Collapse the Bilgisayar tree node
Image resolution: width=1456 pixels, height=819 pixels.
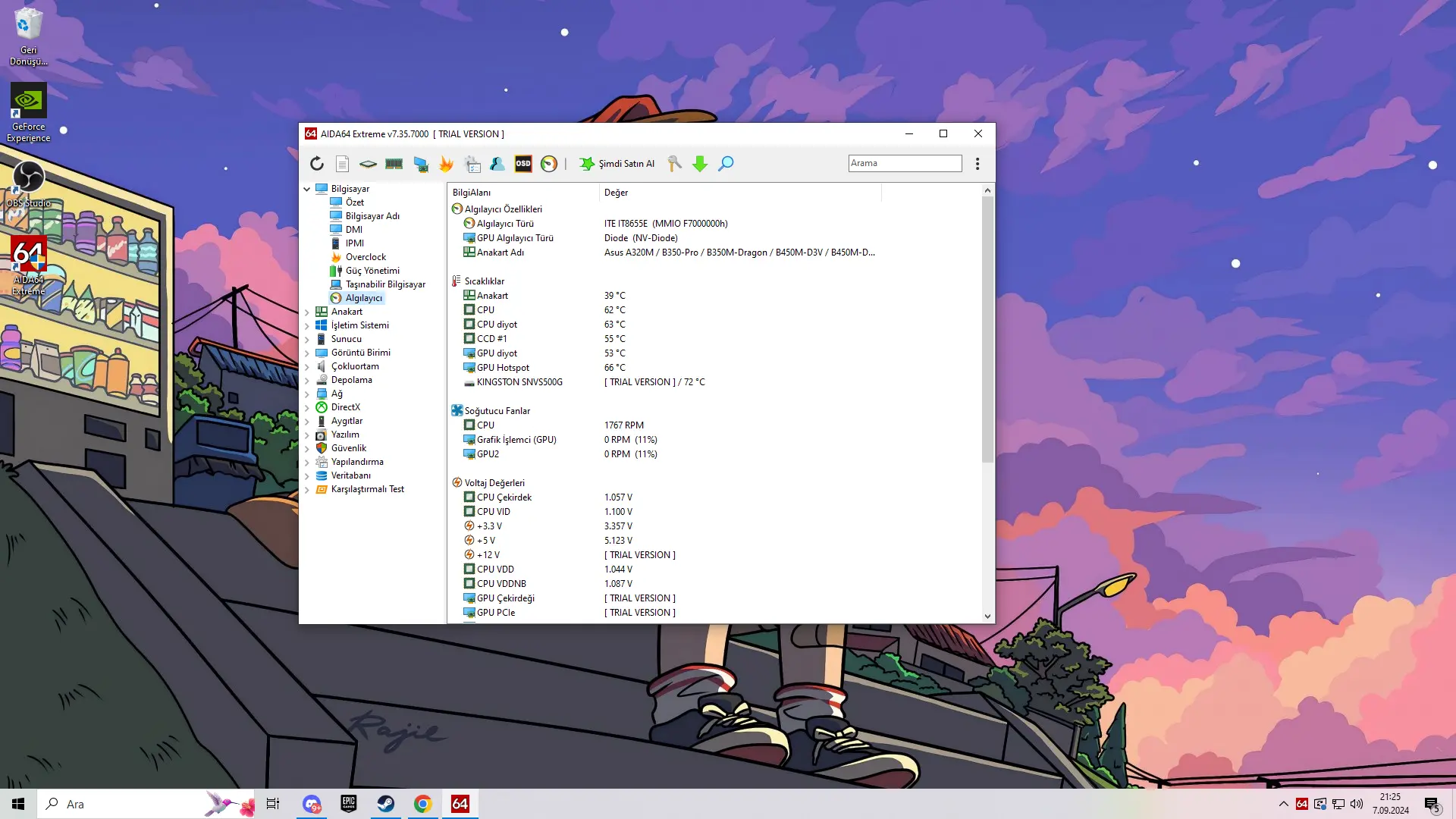[x=307, y=189]
